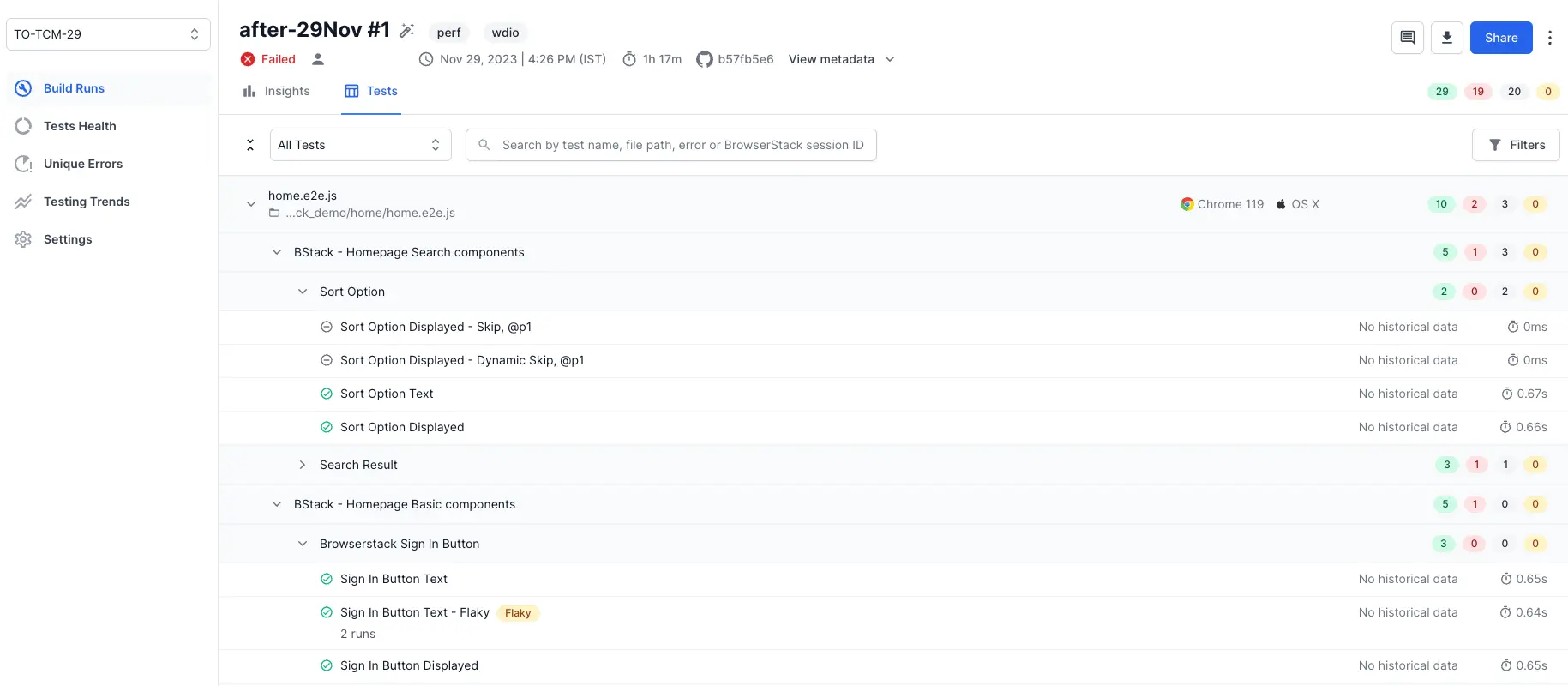The width and height of the screenshot is (1568, 686).
Task: Click the red 19 failed count badge
Action: [x=1478, y=92]
